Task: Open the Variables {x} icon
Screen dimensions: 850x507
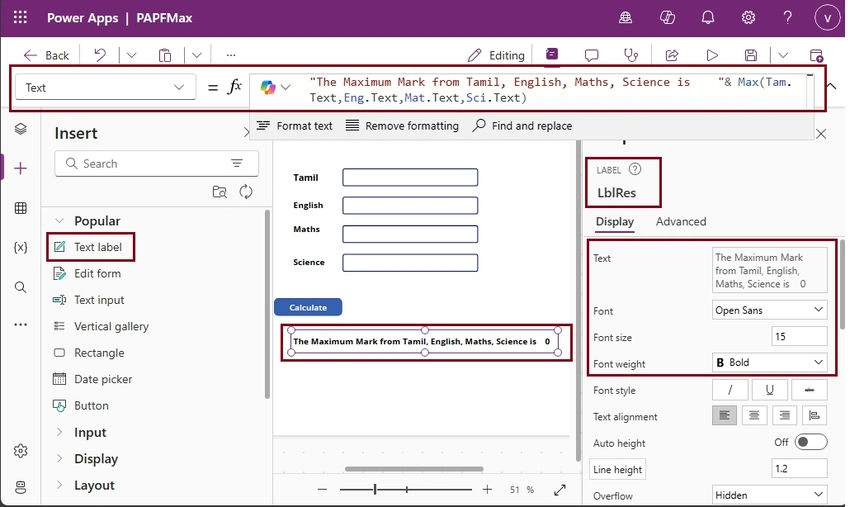Action: point(21,247)
